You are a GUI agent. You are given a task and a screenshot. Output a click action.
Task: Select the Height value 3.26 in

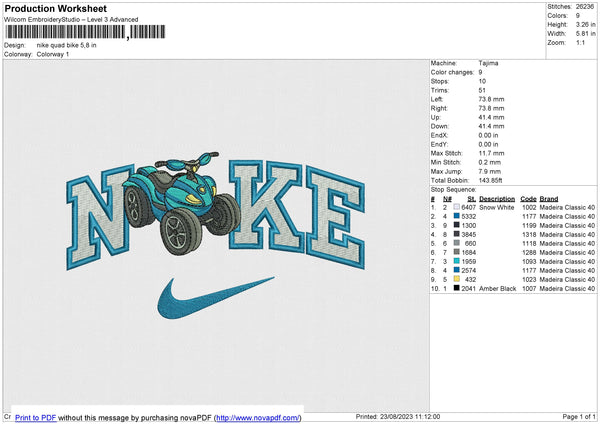[x=585, y=24]
